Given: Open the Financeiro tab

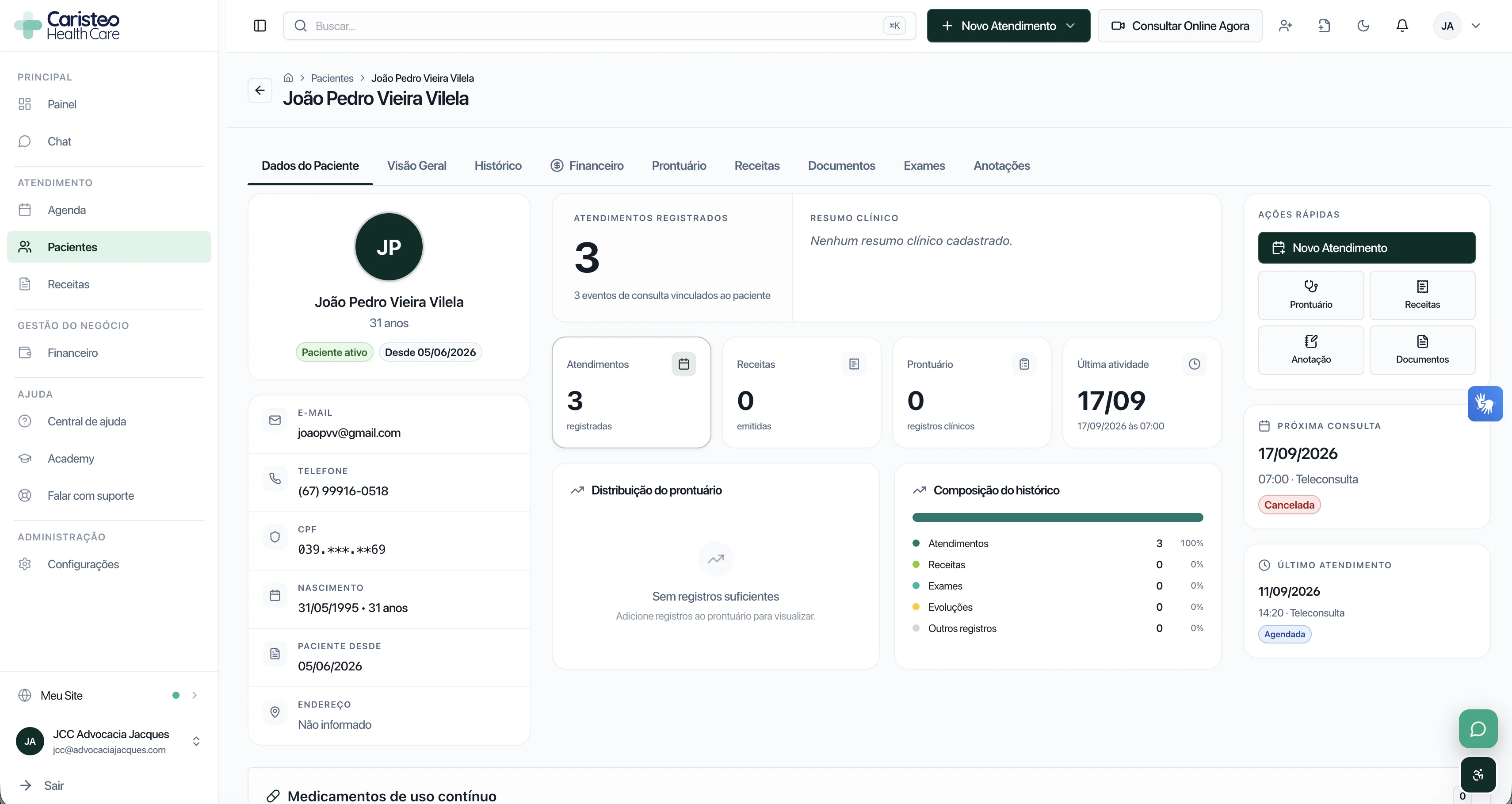Looking at the screenshot, I should (586, 165).
